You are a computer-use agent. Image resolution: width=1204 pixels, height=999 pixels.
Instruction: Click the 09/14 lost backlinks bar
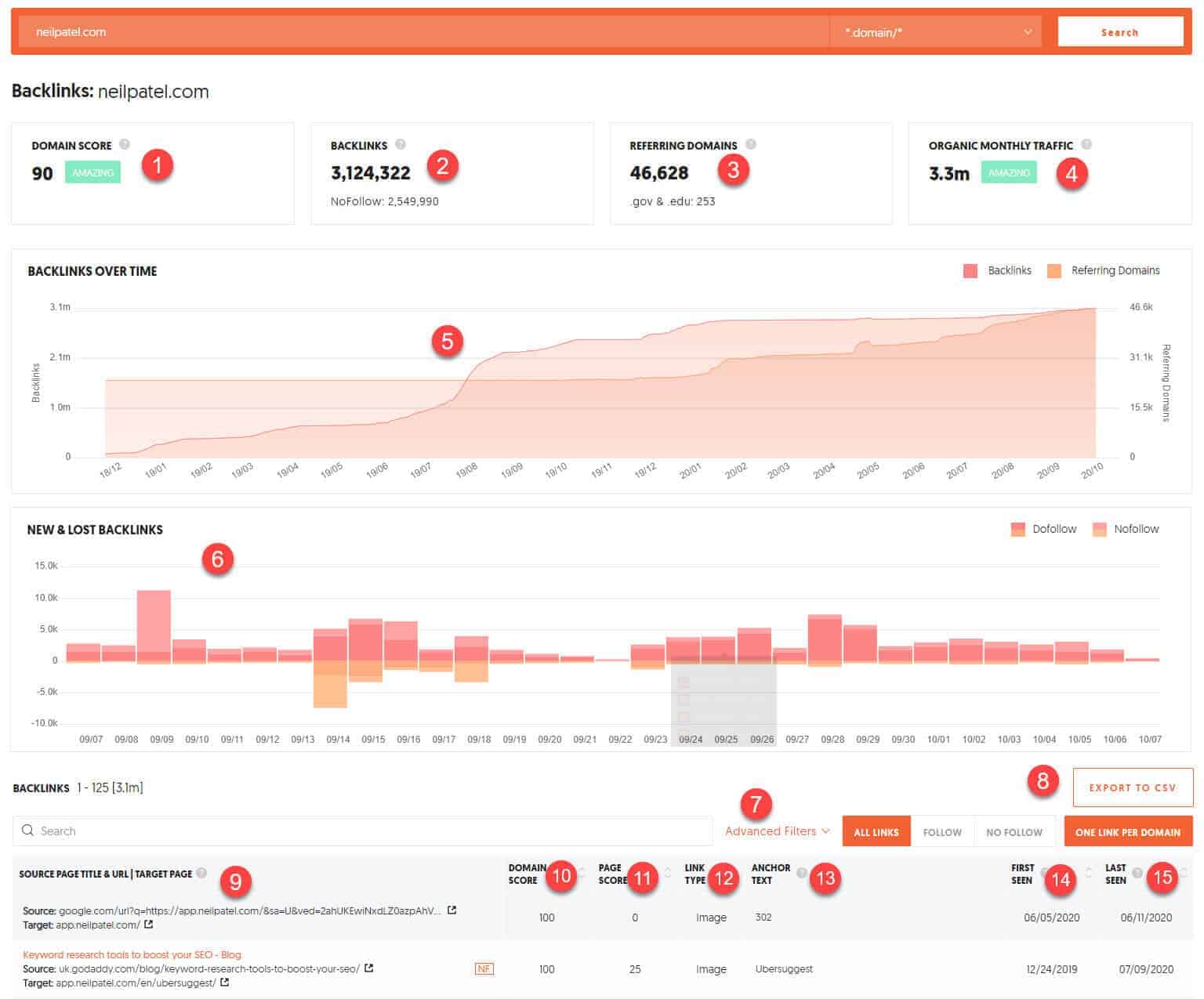tap(330, 684)
